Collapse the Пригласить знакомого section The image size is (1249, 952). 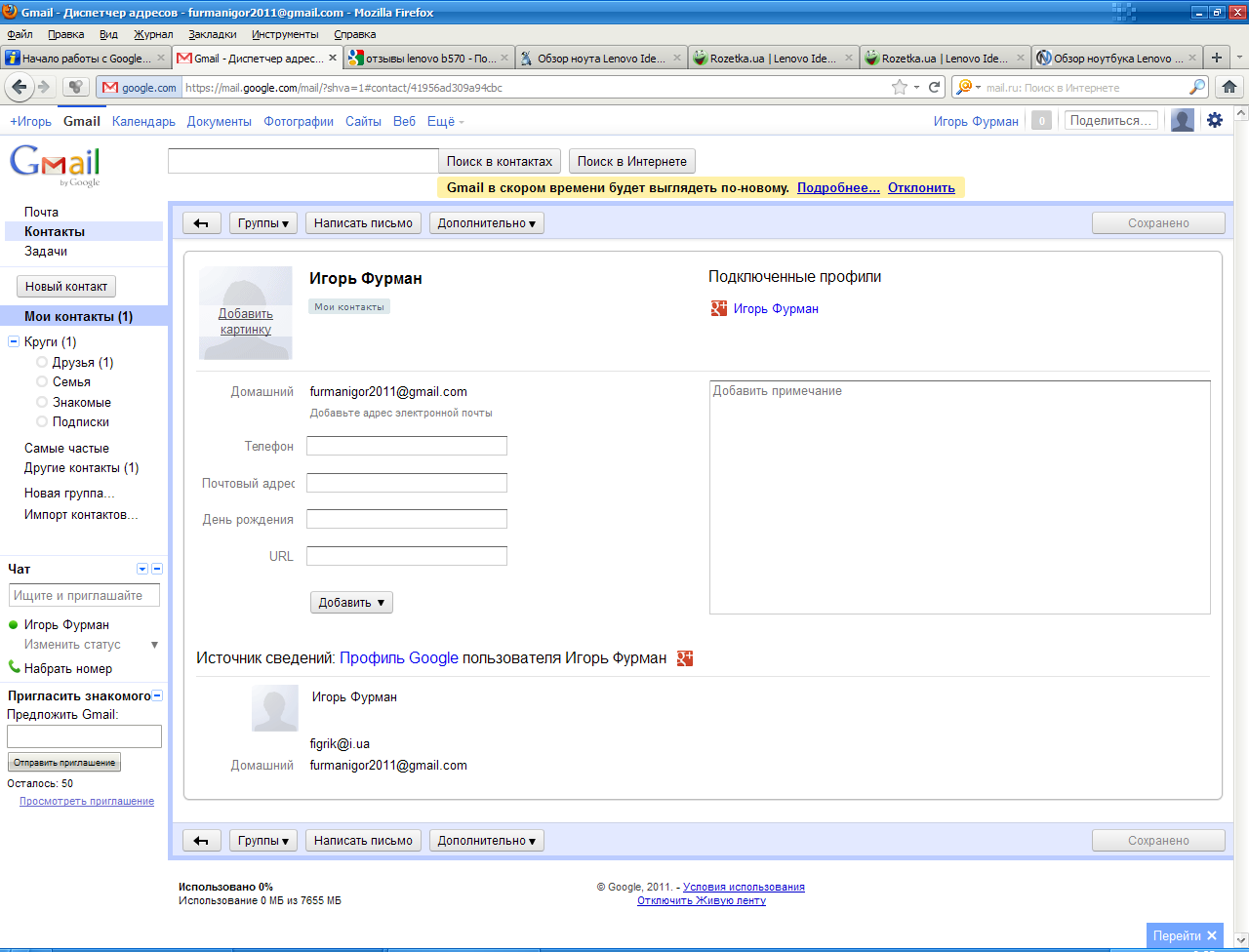click(157, 695)
